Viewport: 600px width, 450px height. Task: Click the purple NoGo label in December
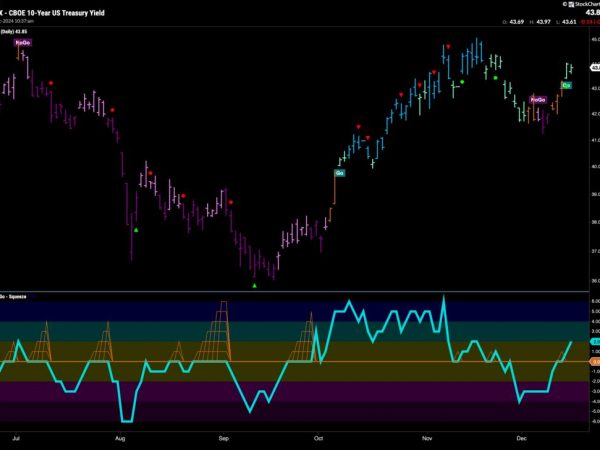(538, 100)
